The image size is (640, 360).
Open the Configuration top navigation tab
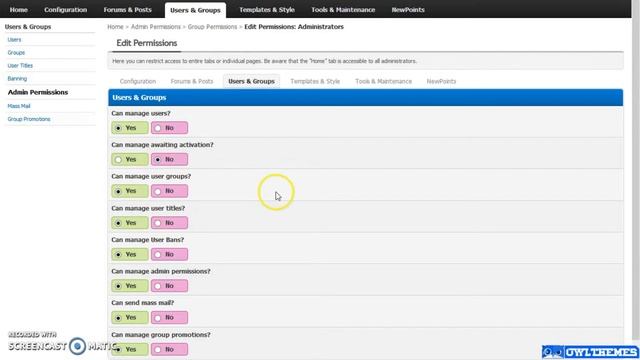pos(66,9)
